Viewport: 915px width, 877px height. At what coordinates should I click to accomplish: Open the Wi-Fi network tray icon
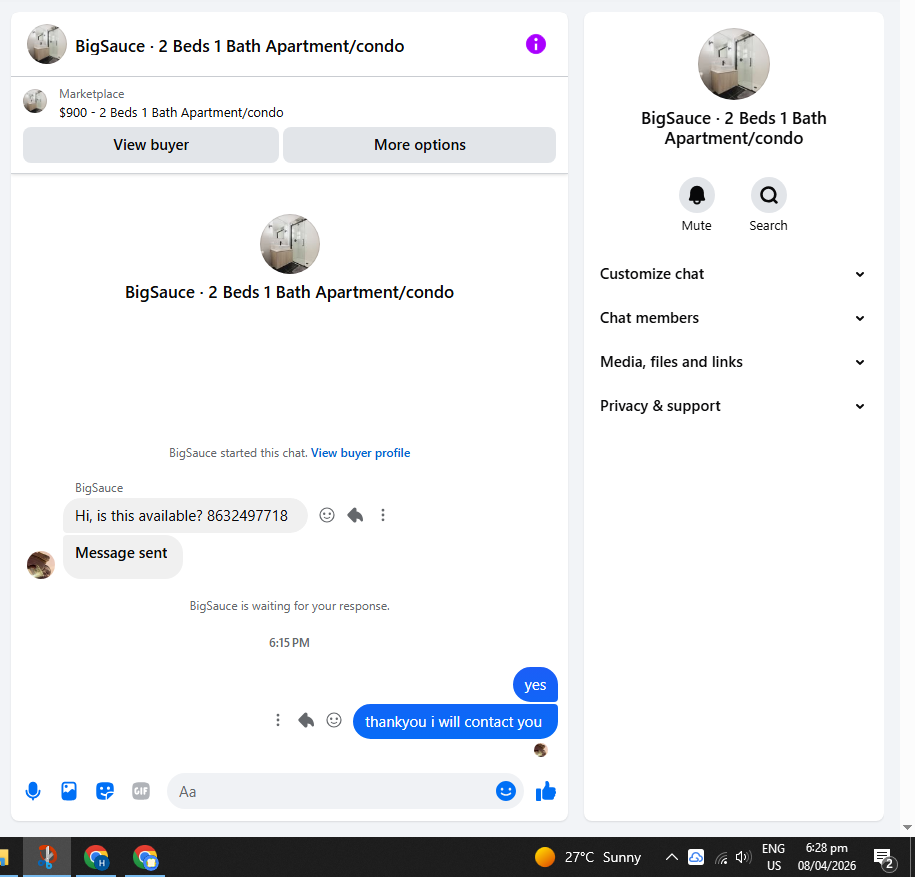[721, 858]
